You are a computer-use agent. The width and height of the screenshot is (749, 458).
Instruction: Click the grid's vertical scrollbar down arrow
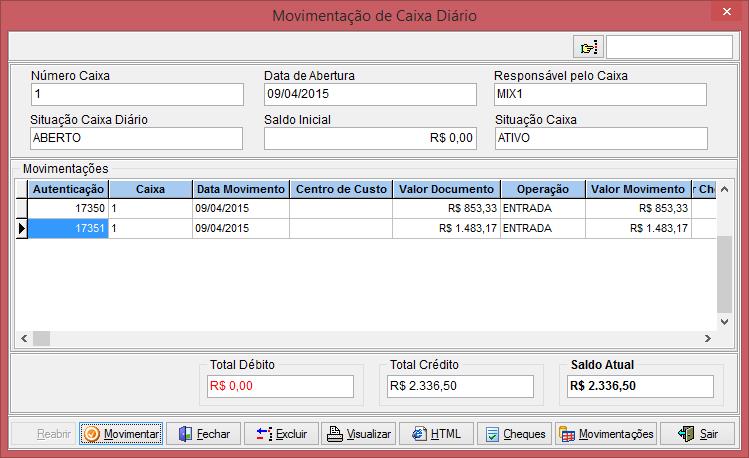point(725,323)
